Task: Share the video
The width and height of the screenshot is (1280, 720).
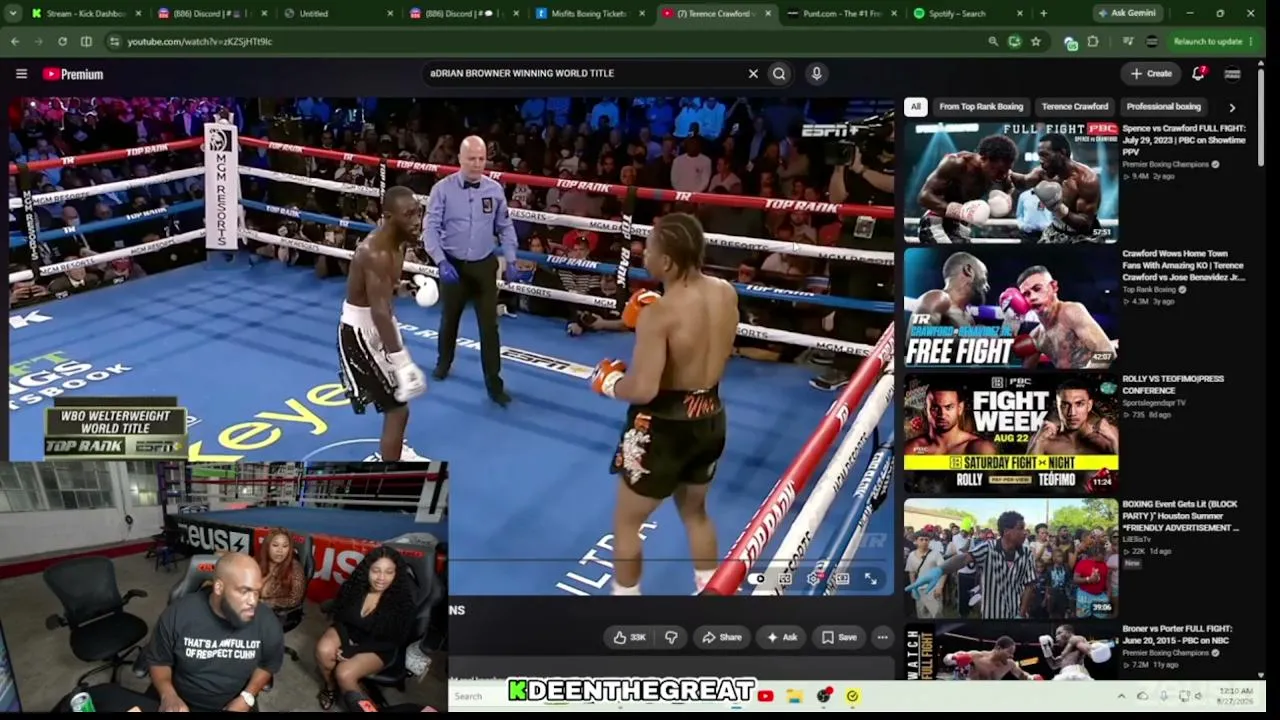Action: tap(722, 637)
